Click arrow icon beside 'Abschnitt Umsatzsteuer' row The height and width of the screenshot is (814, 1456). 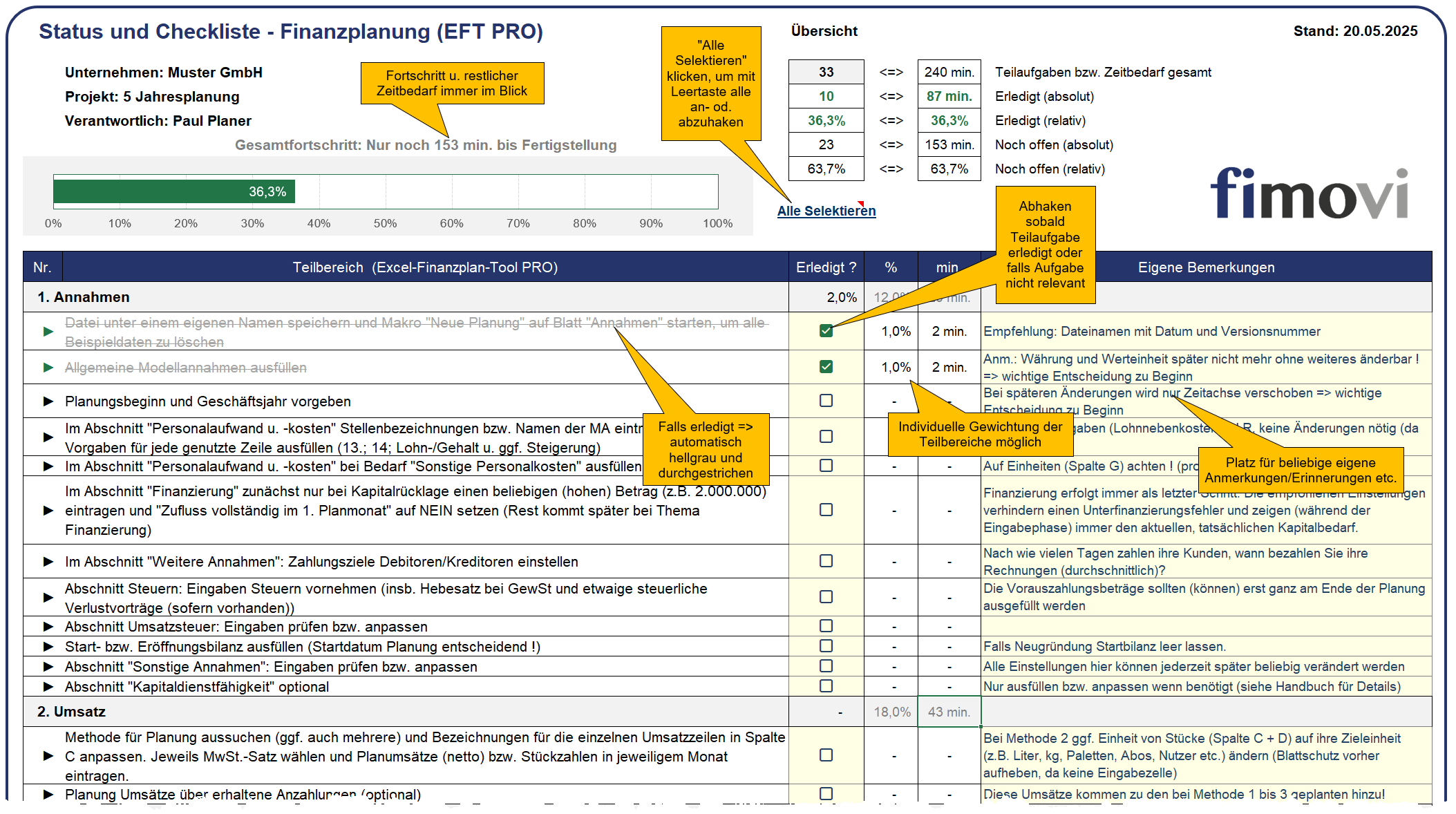click(x=48, y=627)
